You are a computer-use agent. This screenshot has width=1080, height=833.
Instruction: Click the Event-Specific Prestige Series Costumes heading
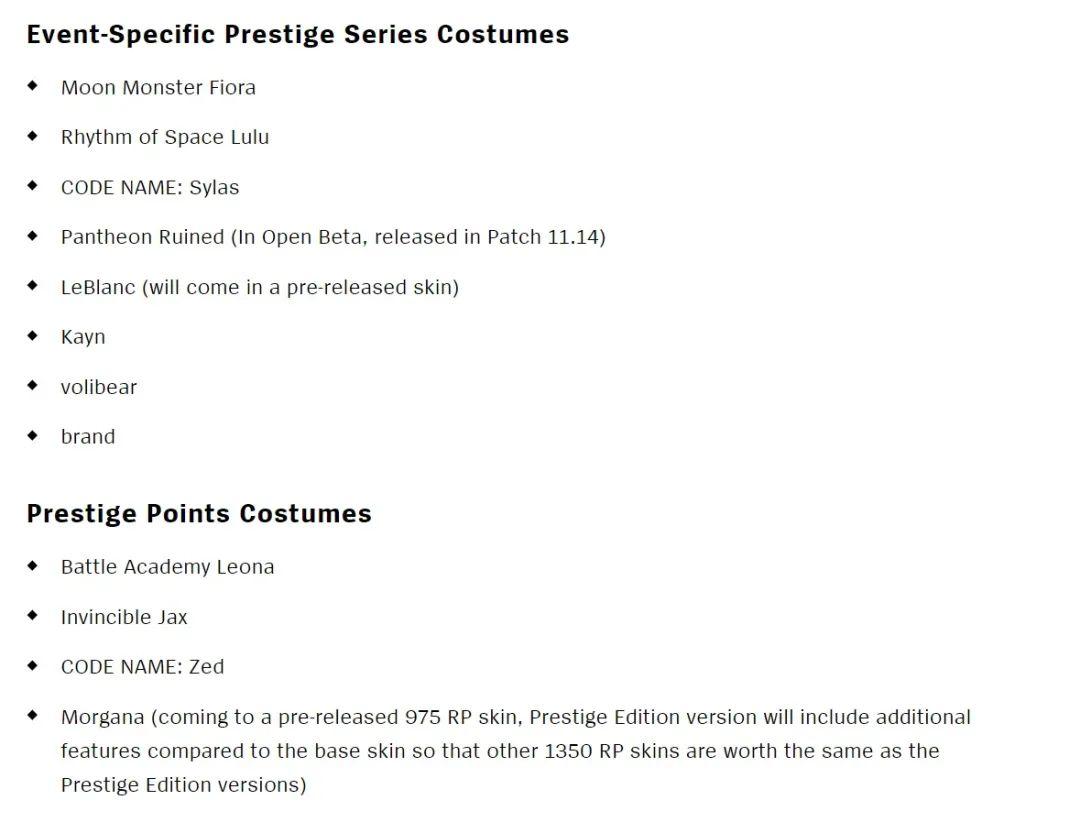(297, 34)
